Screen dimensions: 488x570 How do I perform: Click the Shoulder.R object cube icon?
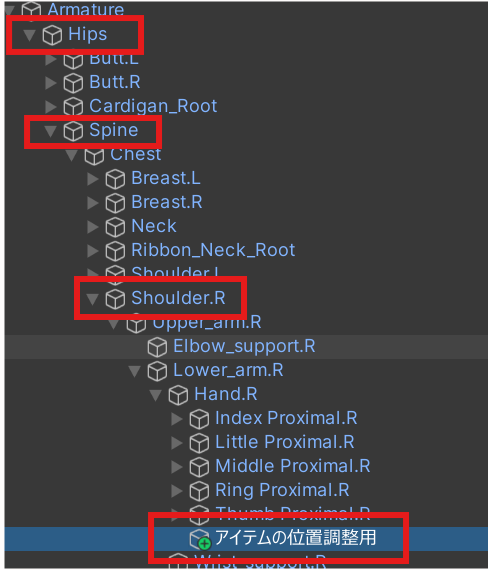pos(115,299)
